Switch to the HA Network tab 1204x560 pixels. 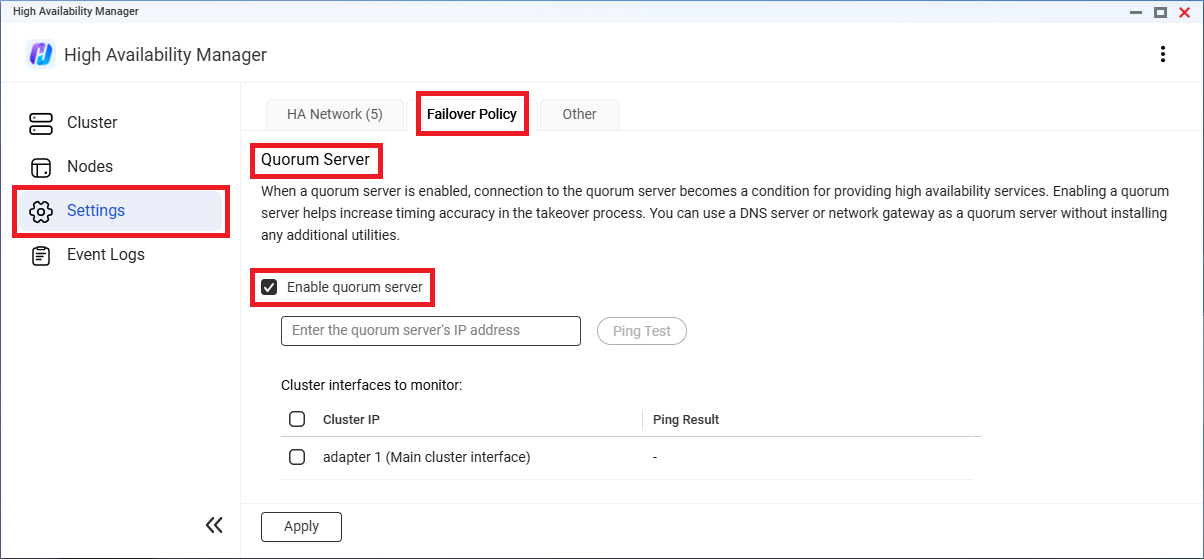334,114
